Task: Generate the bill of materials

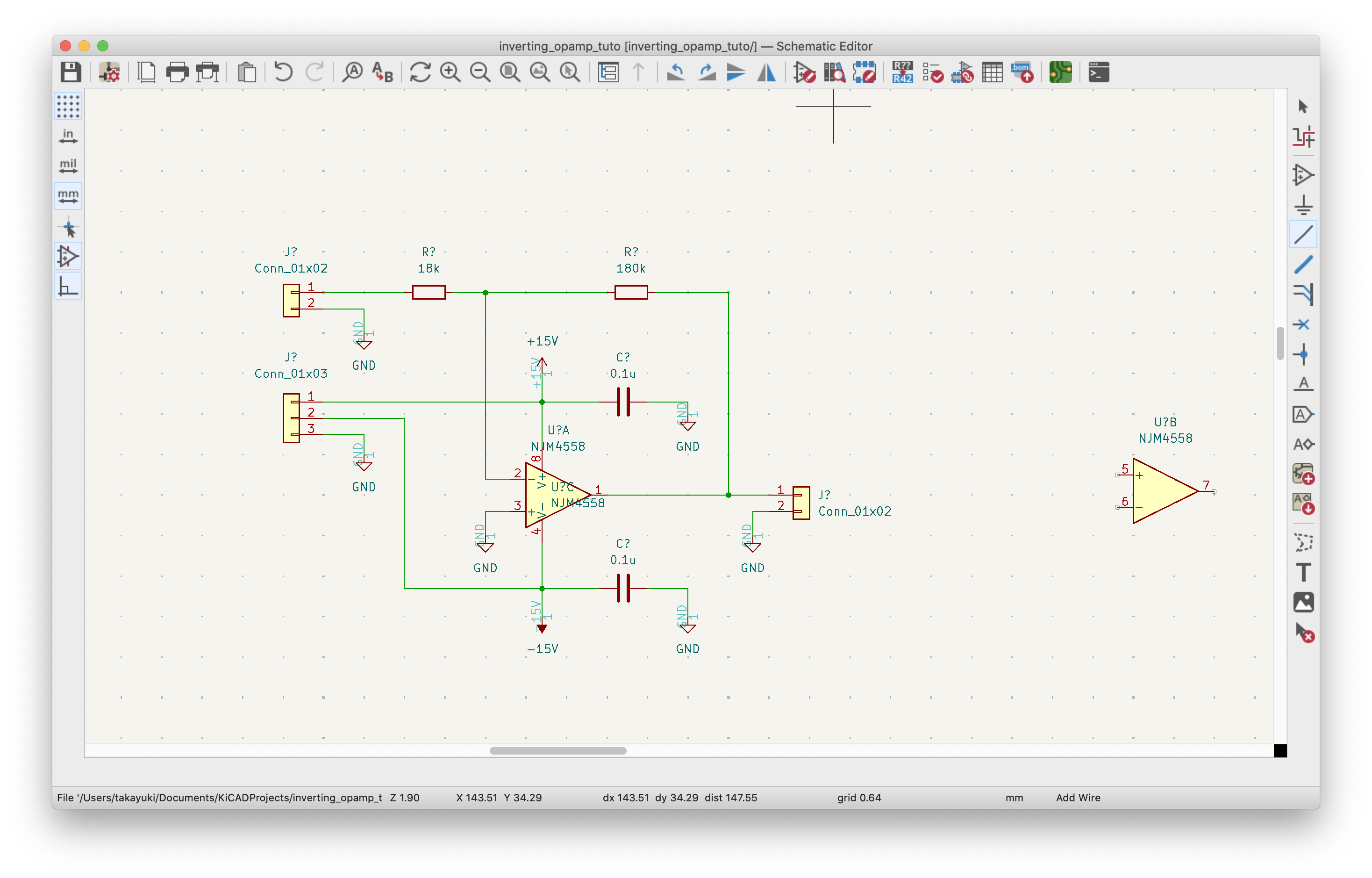Action: [x=1023, y=72]
